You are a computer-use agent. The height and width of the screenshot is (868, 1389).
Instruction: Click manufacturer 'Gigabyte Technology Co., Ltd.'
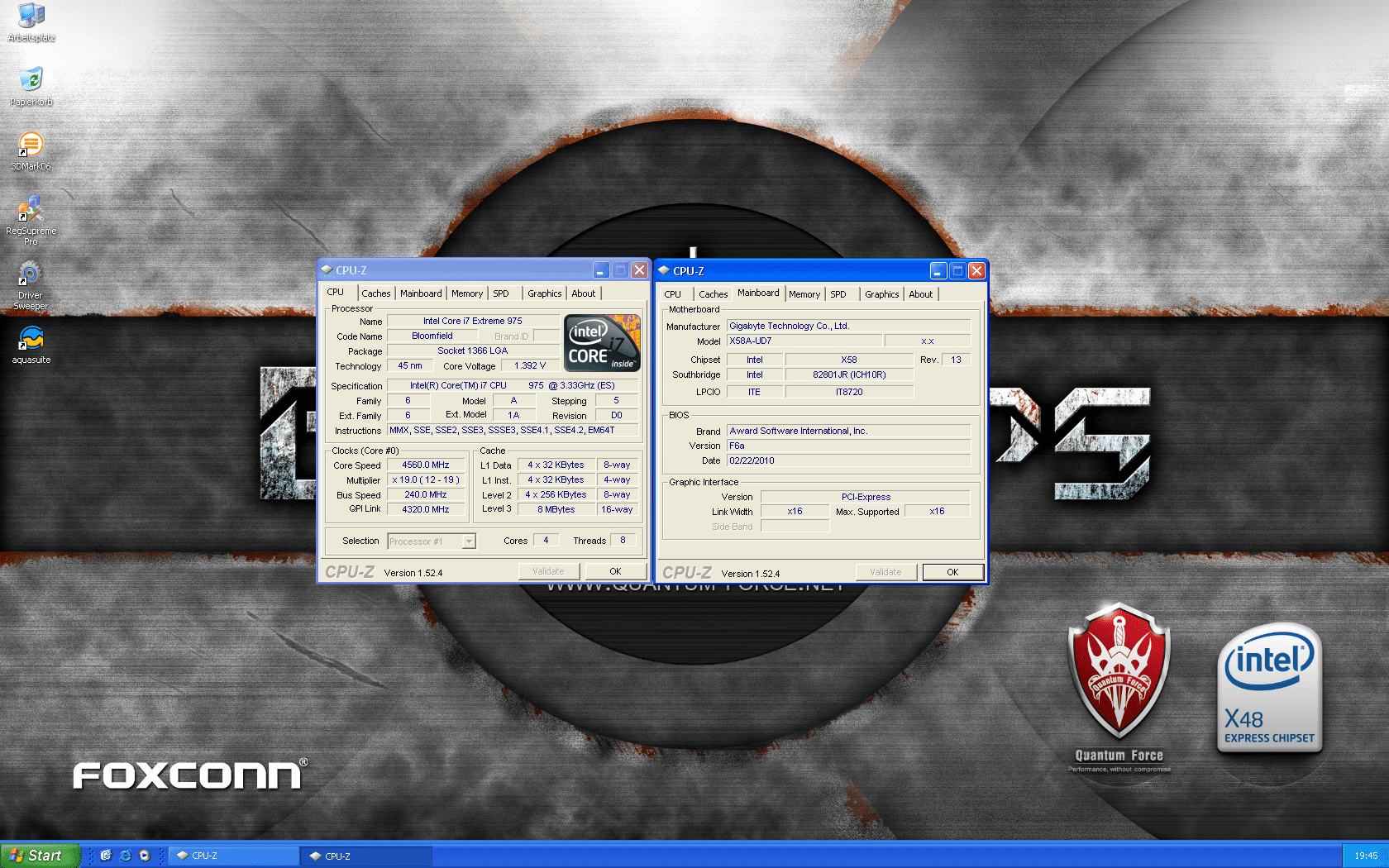[x=848, y=326]
